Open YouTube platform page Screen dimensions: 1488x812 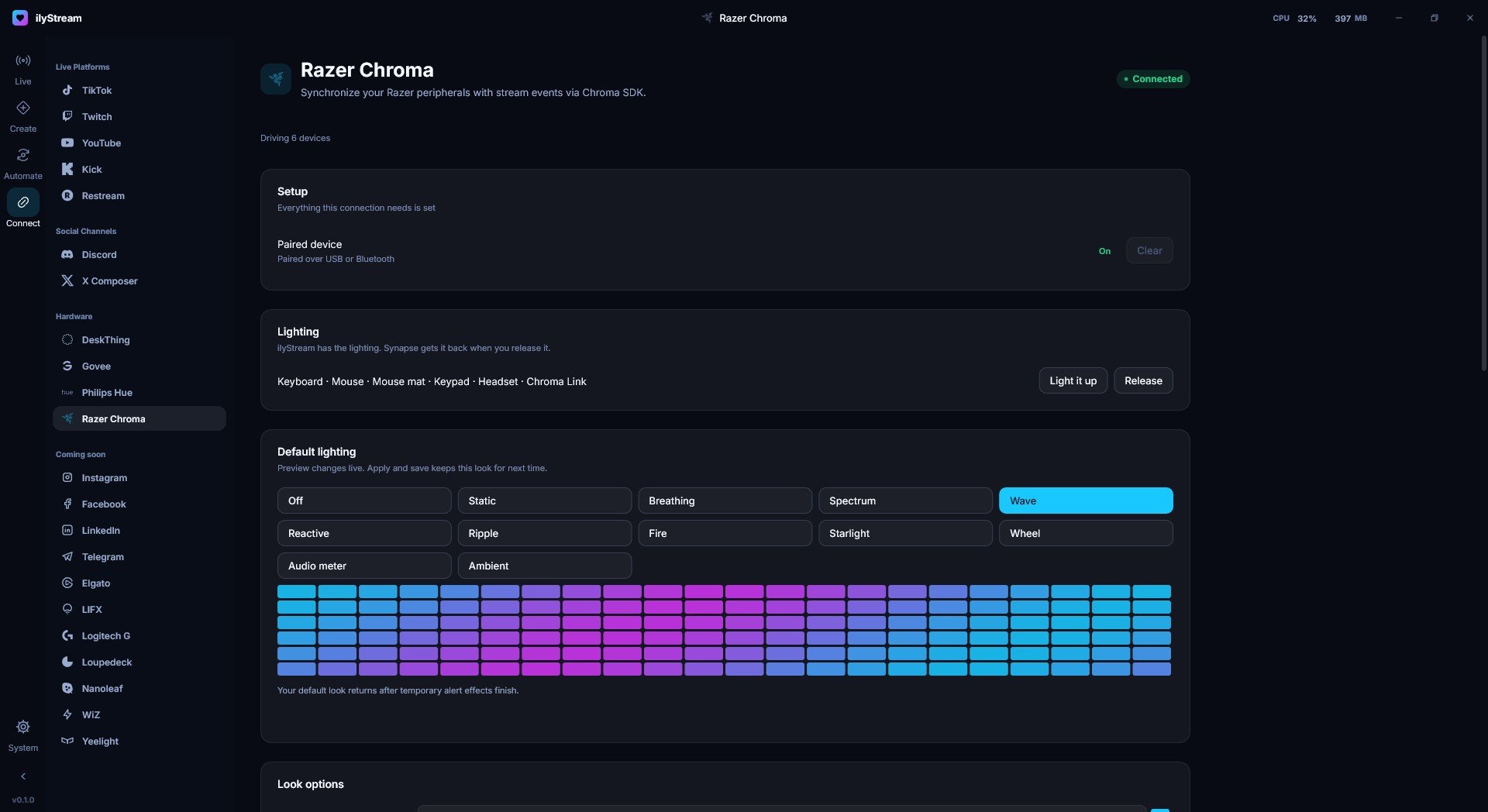point(139,143)
